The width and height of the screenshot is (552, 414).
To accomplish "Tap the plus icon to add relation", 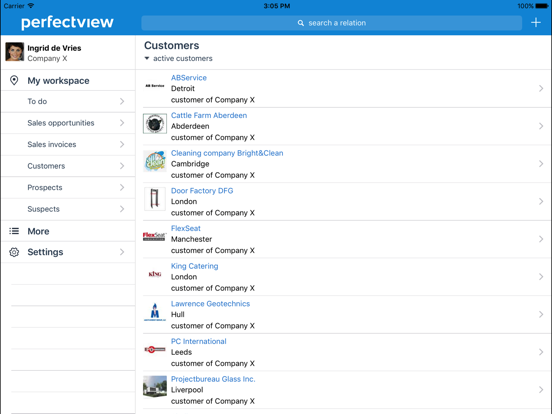I will pyautogui.click(x=535, y=23).
